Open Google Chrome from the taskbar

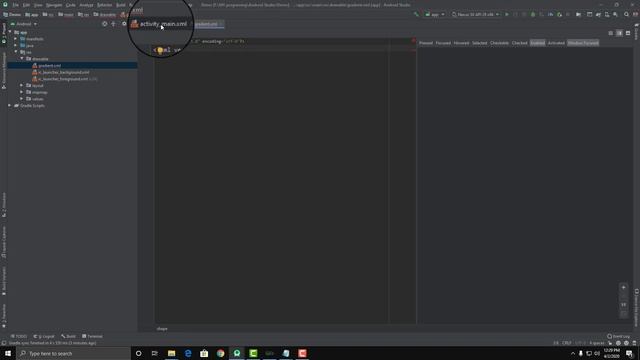pos(220,353)
